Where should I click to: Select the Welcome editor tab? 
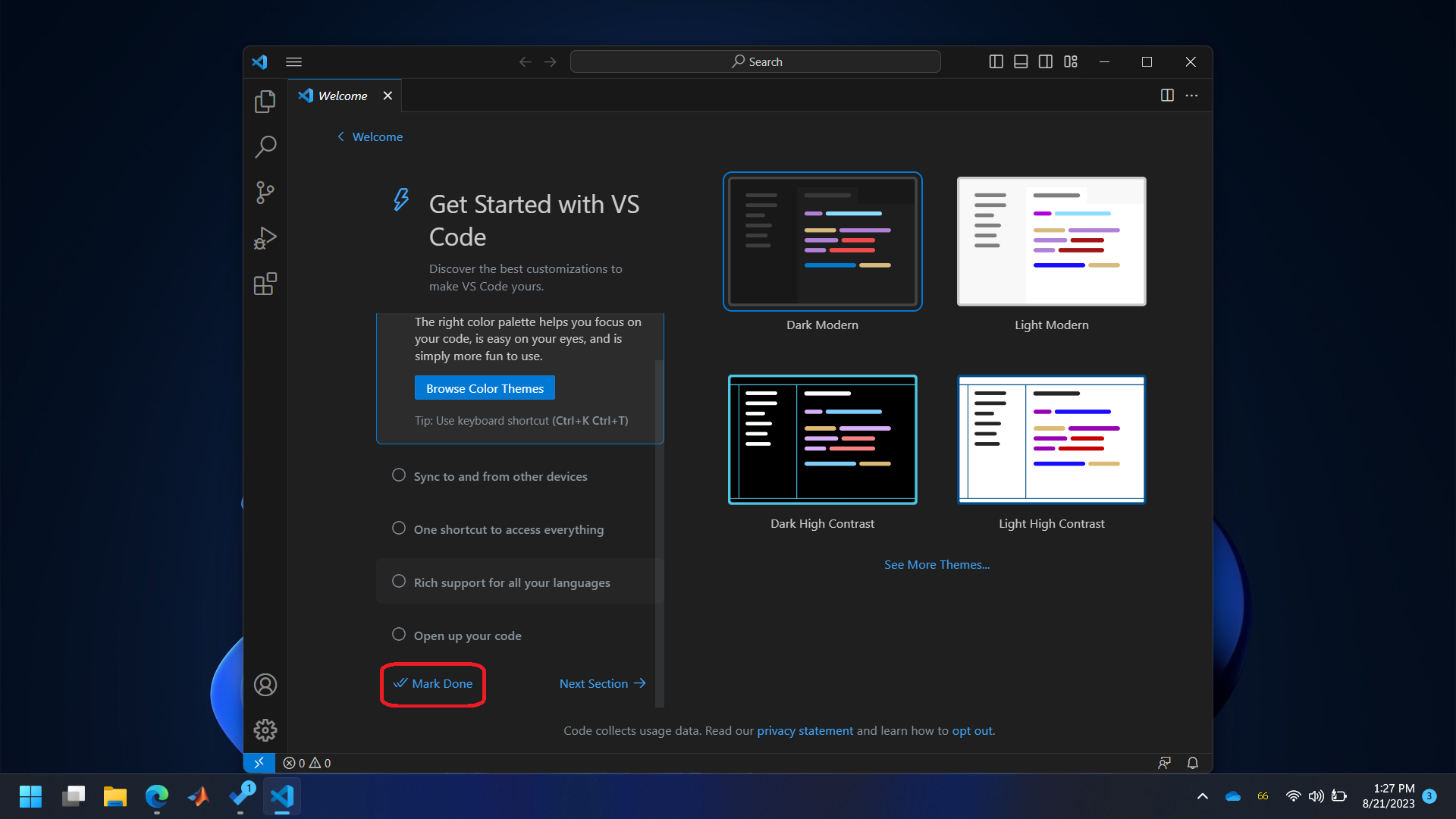[342, 96]
